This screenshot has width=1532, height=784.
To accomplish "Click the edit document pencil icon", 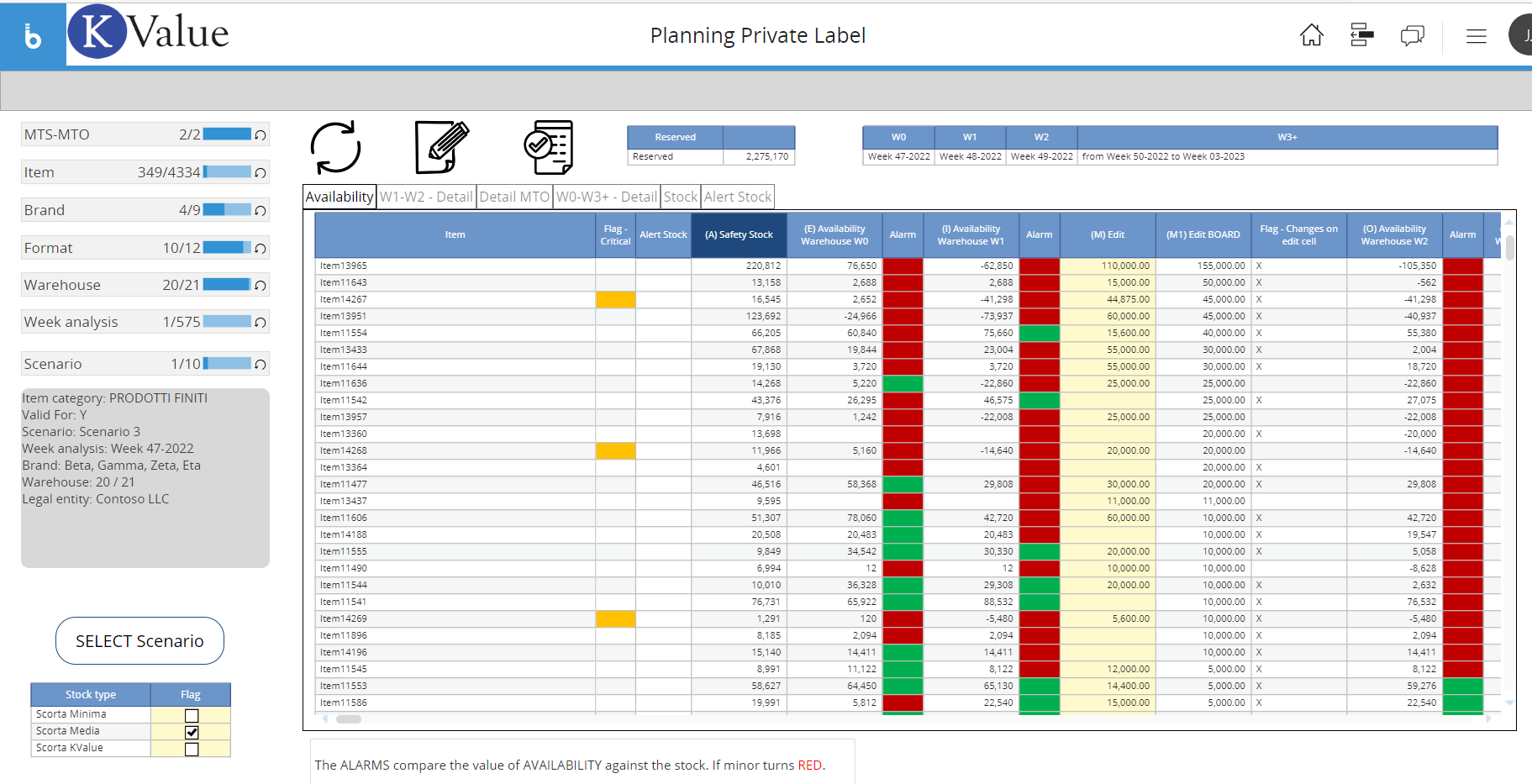I will 441,147.
